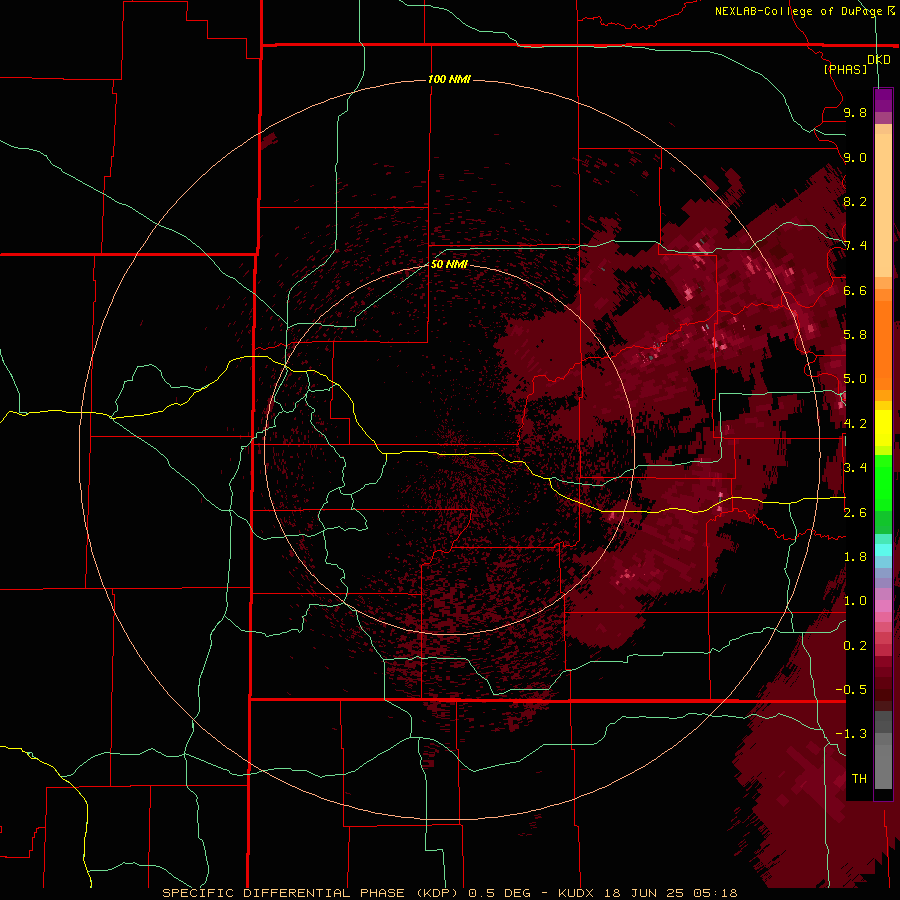Click the 50 NMI range ring label
900x900 pixels.
click(x=449, y=264)
